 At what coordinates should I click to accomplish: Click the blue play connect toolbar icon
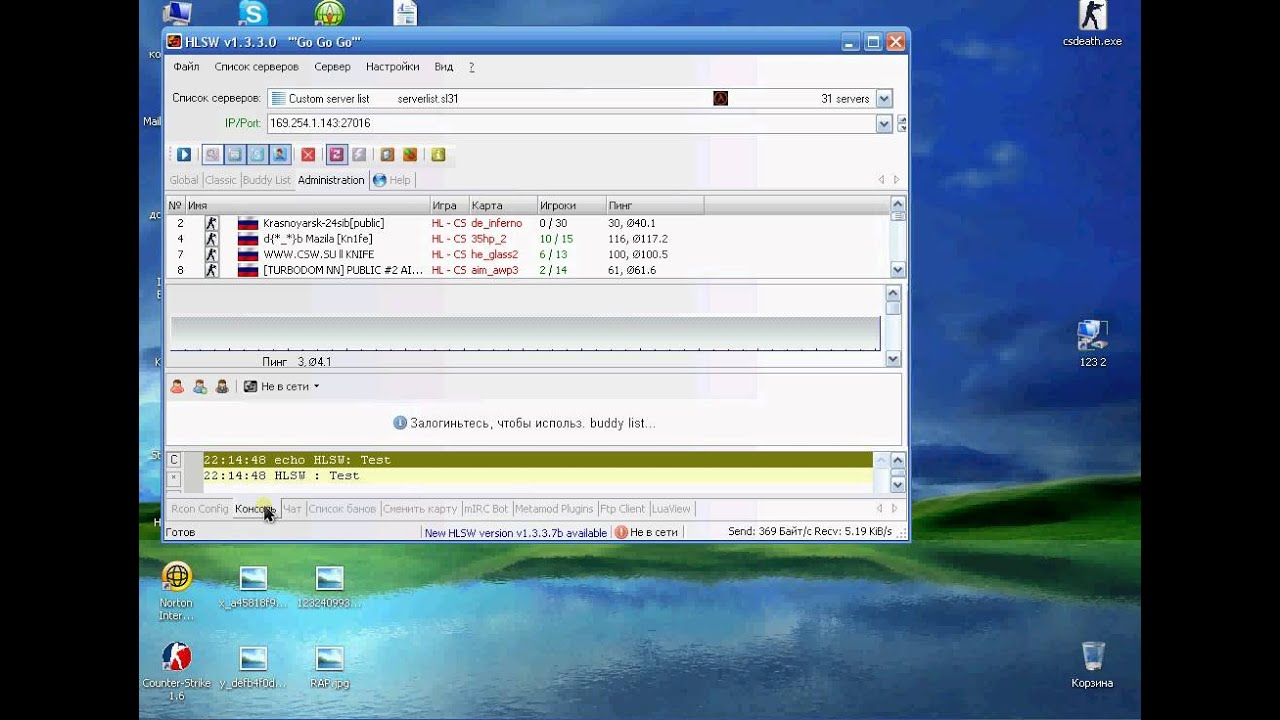[184, 155]
